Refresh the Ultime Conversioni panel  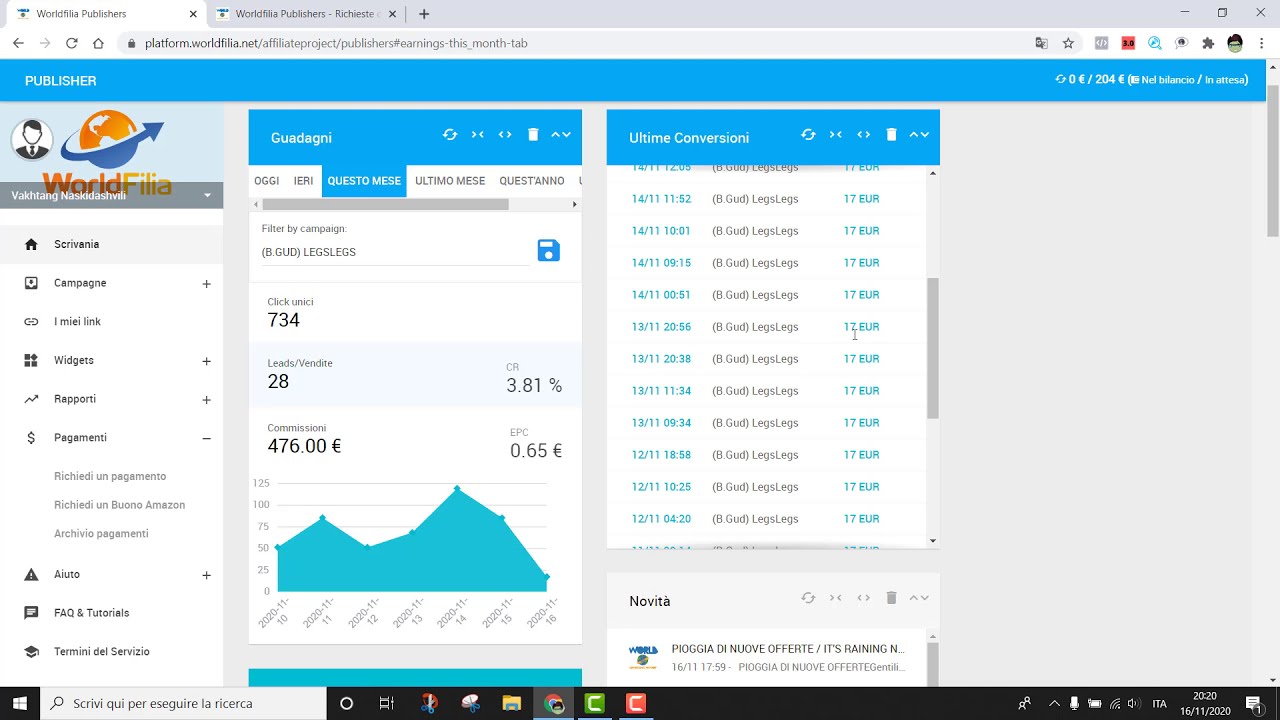(x=808, y=135)
